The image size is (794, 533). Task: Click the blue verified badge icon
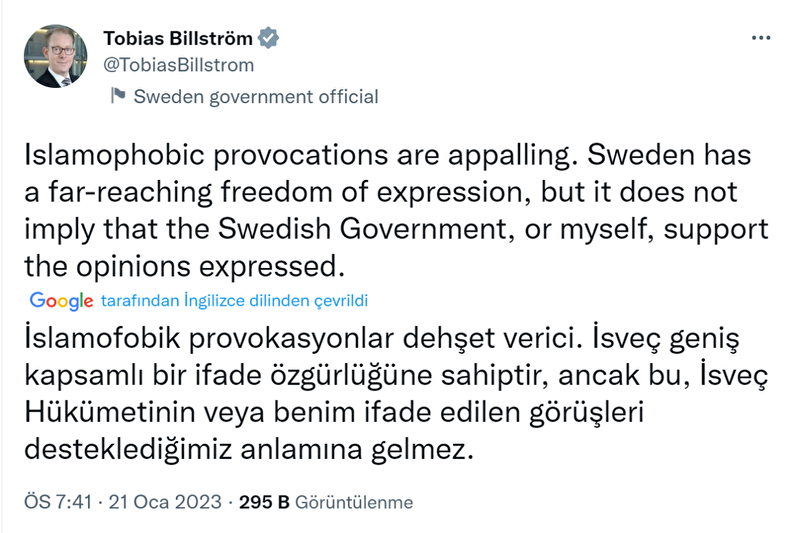tap(268, 38)
